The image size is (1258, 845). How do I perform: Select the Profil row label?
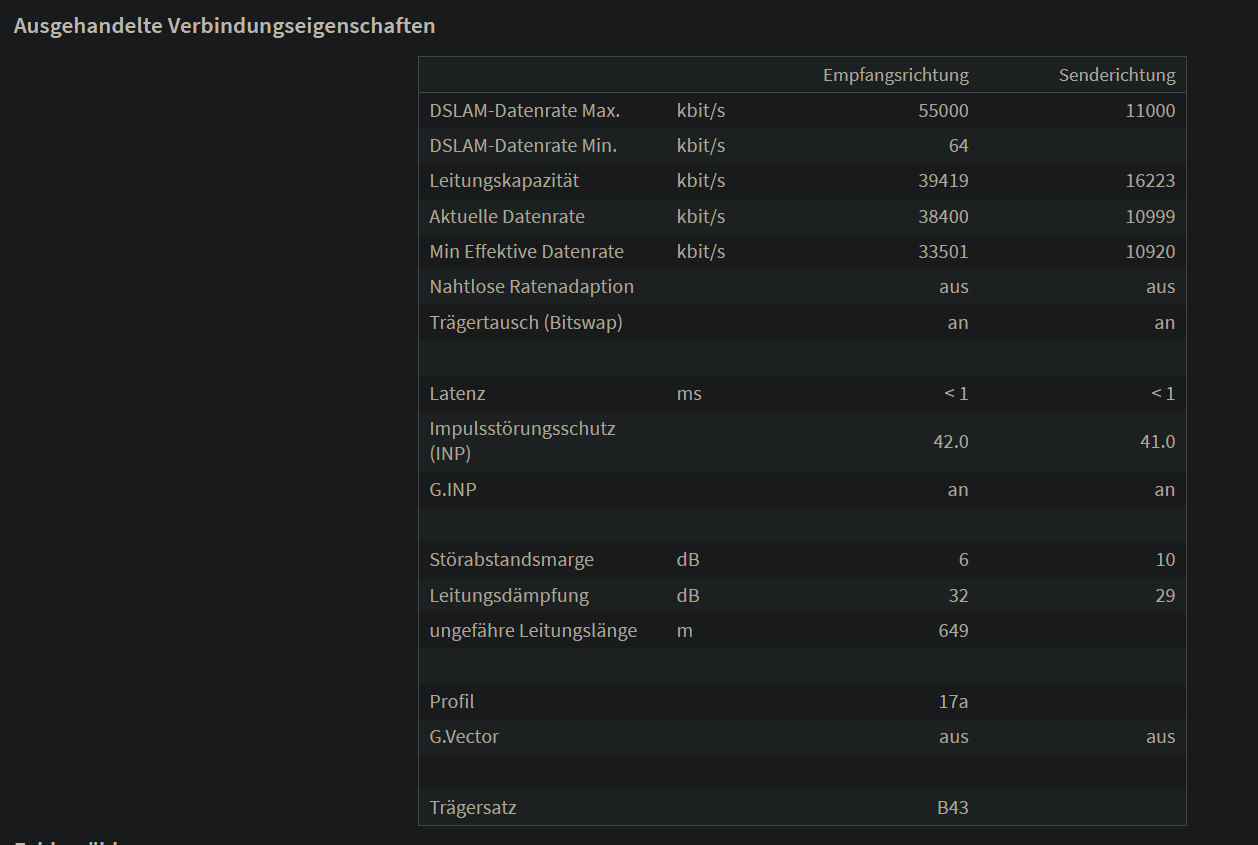(x=452, y=701)
